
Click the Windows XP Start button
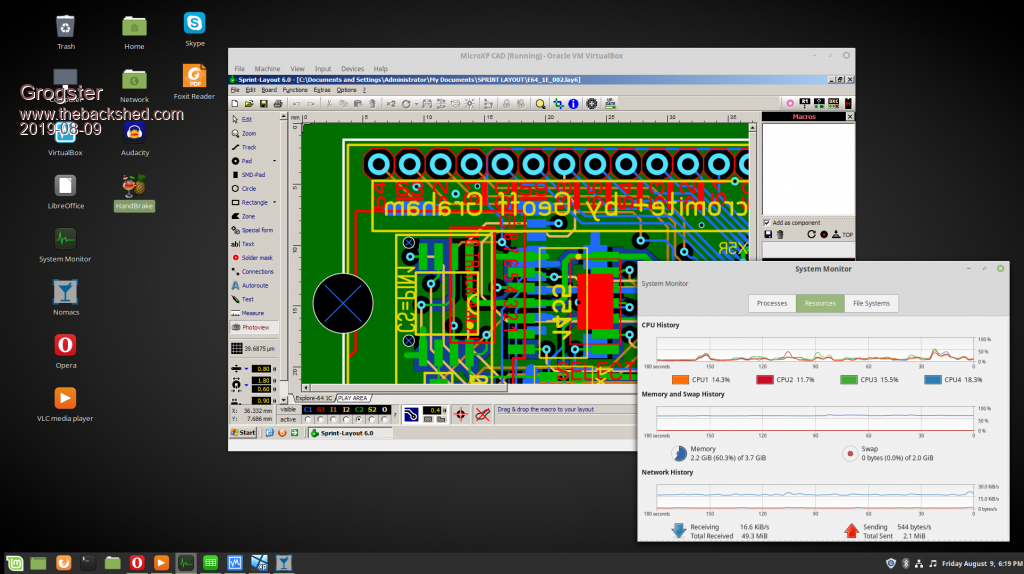[244, 433]
